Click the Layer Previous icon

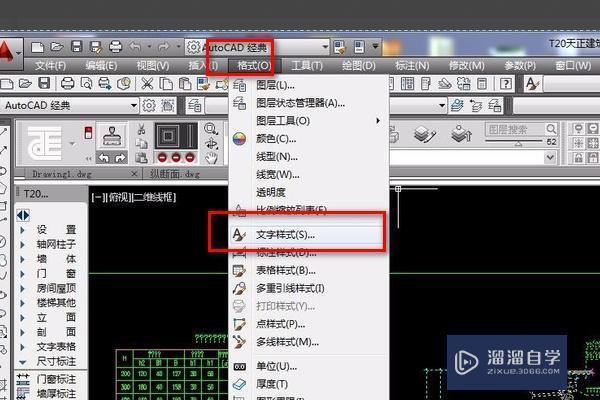[476, 105]
